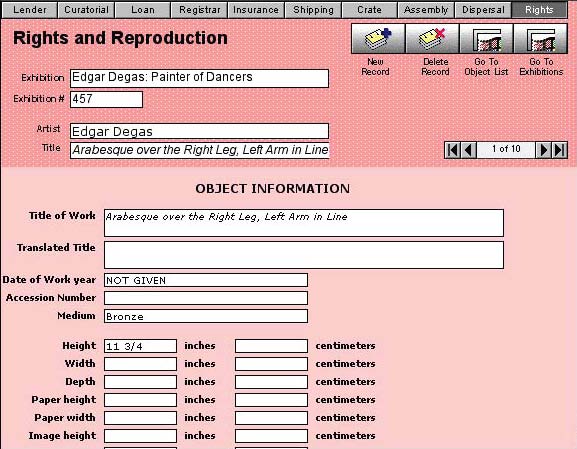
Task: Click the 'Rights and Reproduction' title
Action: pyautogui.click(x=120, y=38)
